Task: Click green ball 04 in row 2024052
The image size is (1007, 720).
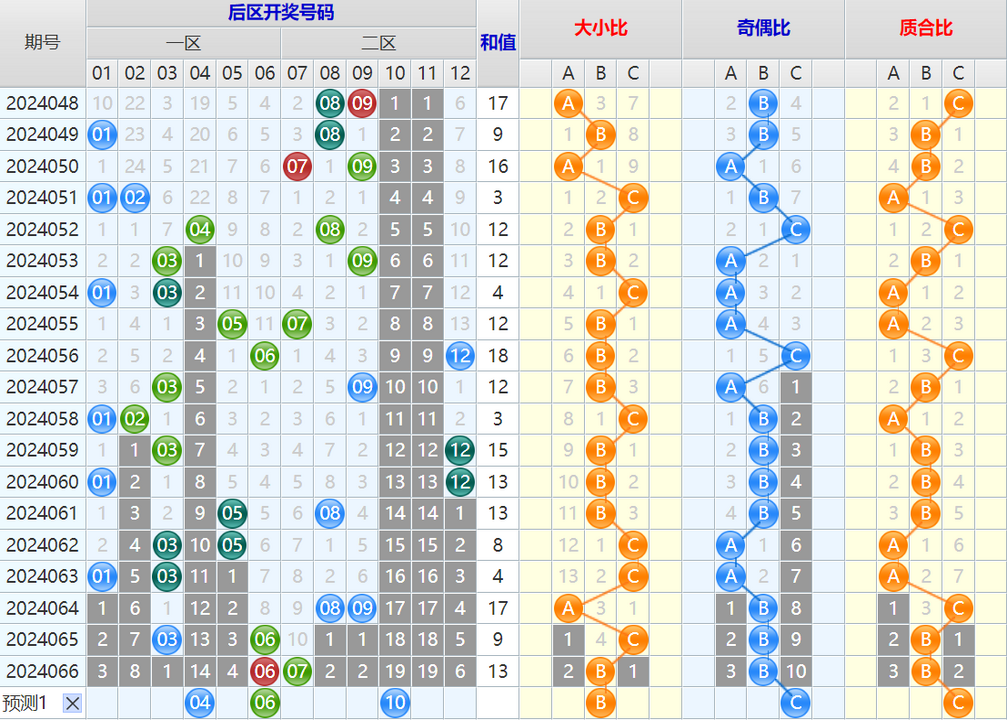Action: 200,229
